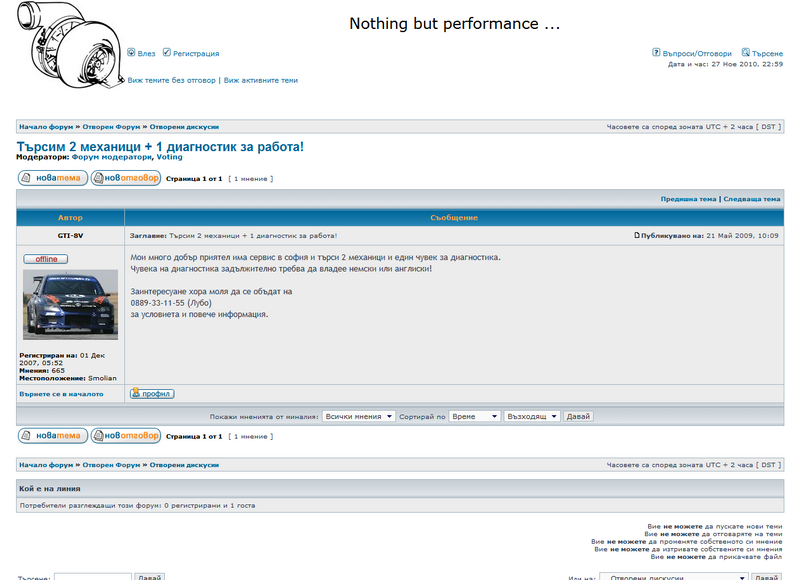Open Отворени дискусии in top breadcrumb
The height and width of the screenshot is (580, 800).
[x=184, y=127]
